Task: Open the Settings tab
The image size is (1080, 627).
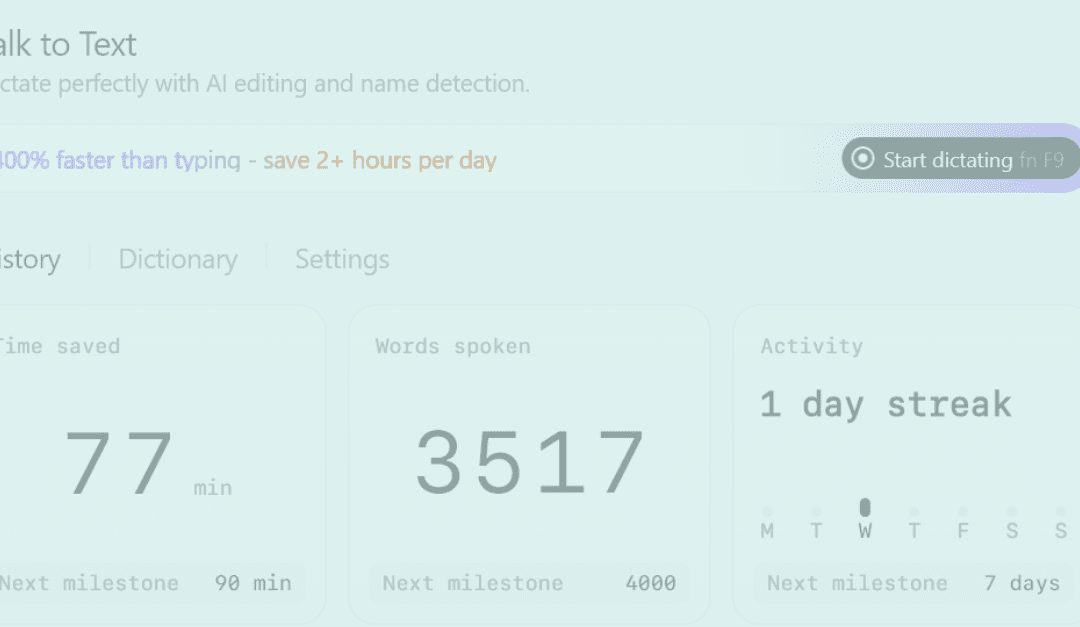Action: tap(341, 259)
